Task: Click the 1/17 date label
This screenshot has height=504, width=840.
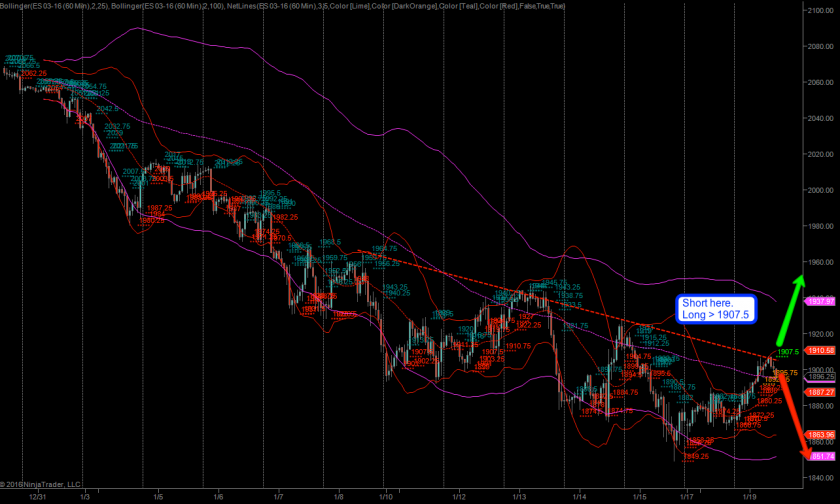Action: tap(686, 497)
